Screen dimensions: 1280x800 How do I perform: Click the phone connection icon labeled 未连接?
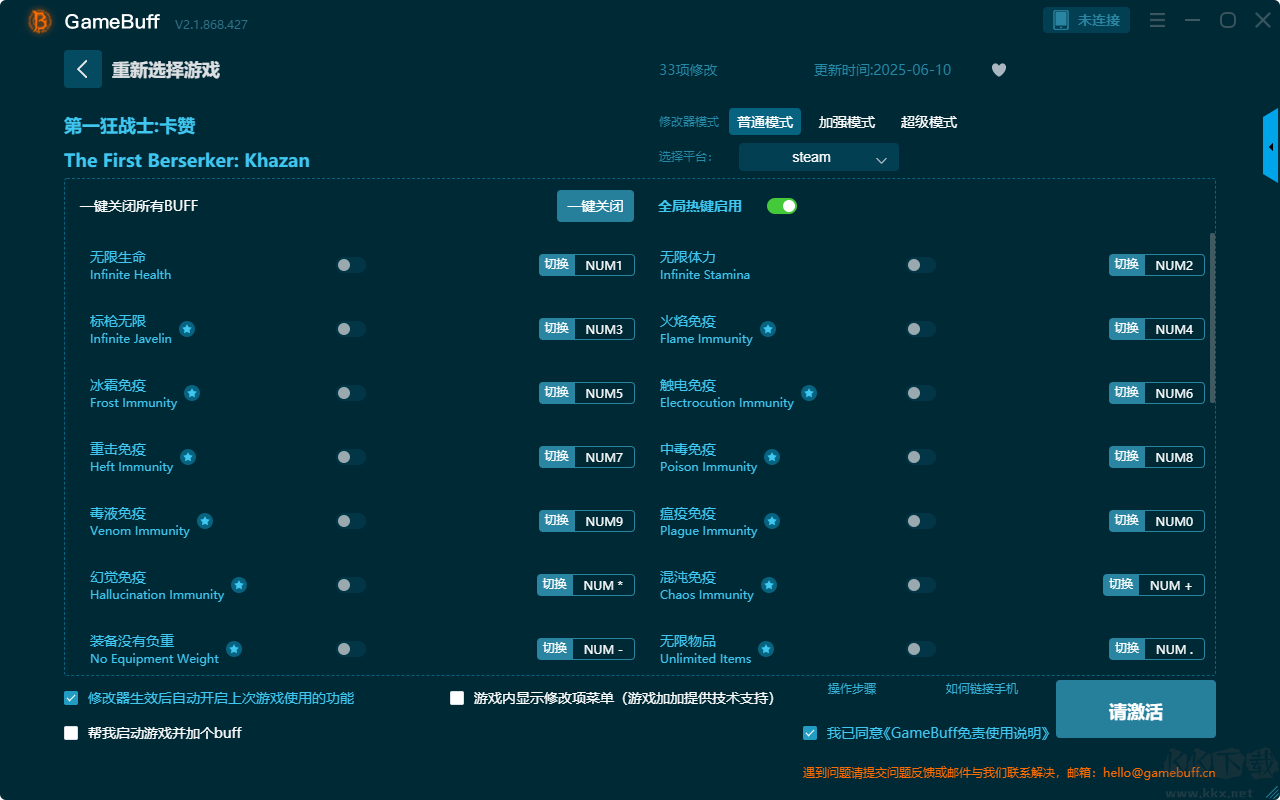click(1087, 20)
